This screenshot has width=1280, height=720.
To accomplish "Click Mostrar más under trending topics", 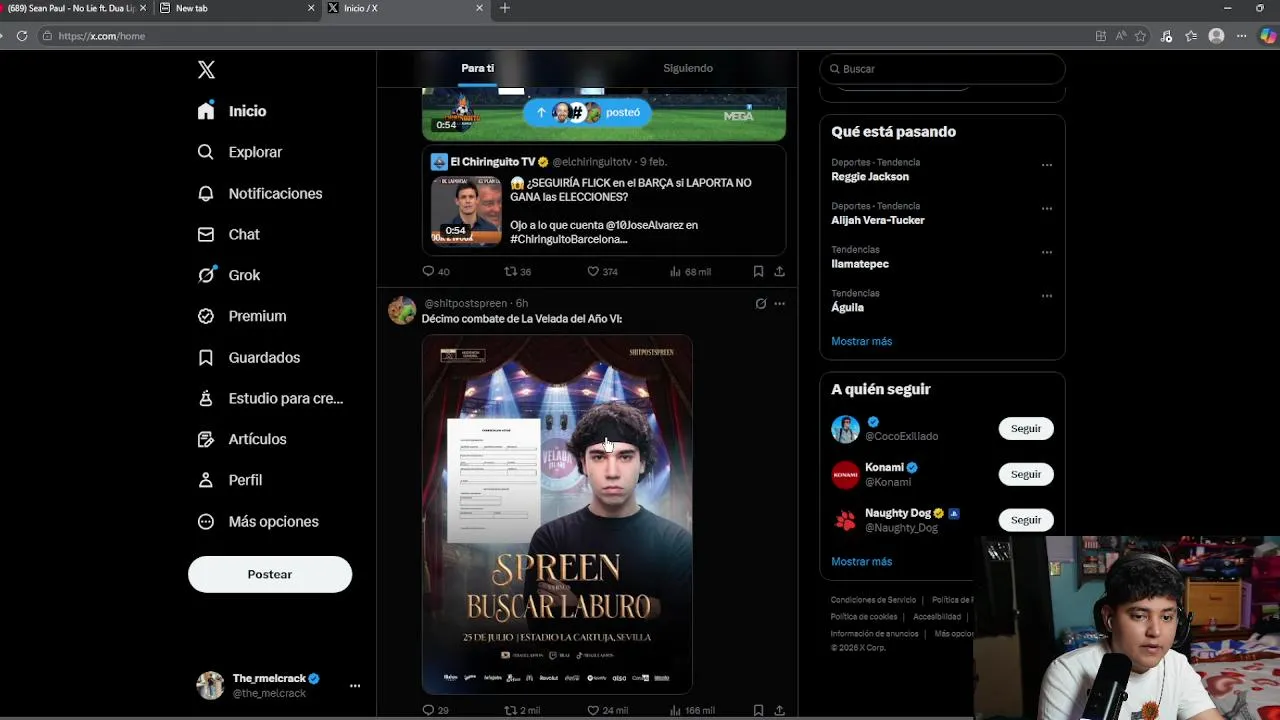I will [x=861, y=341].
